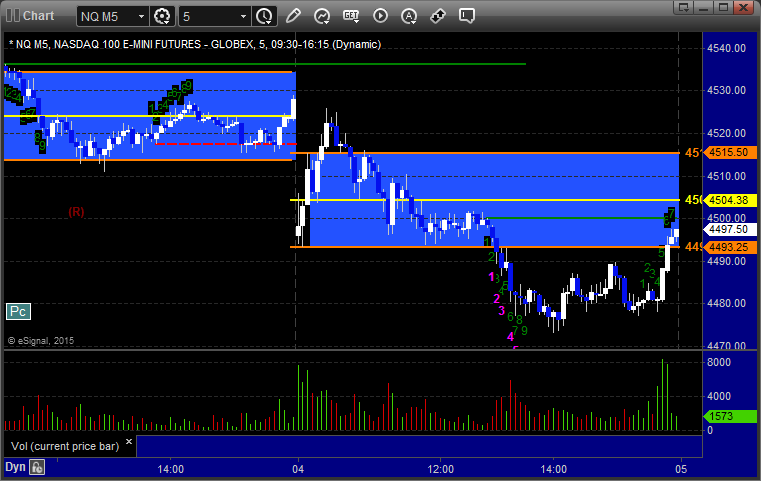
Task: Click the 4493.25 orange price marker
Action: click(729, 247)
